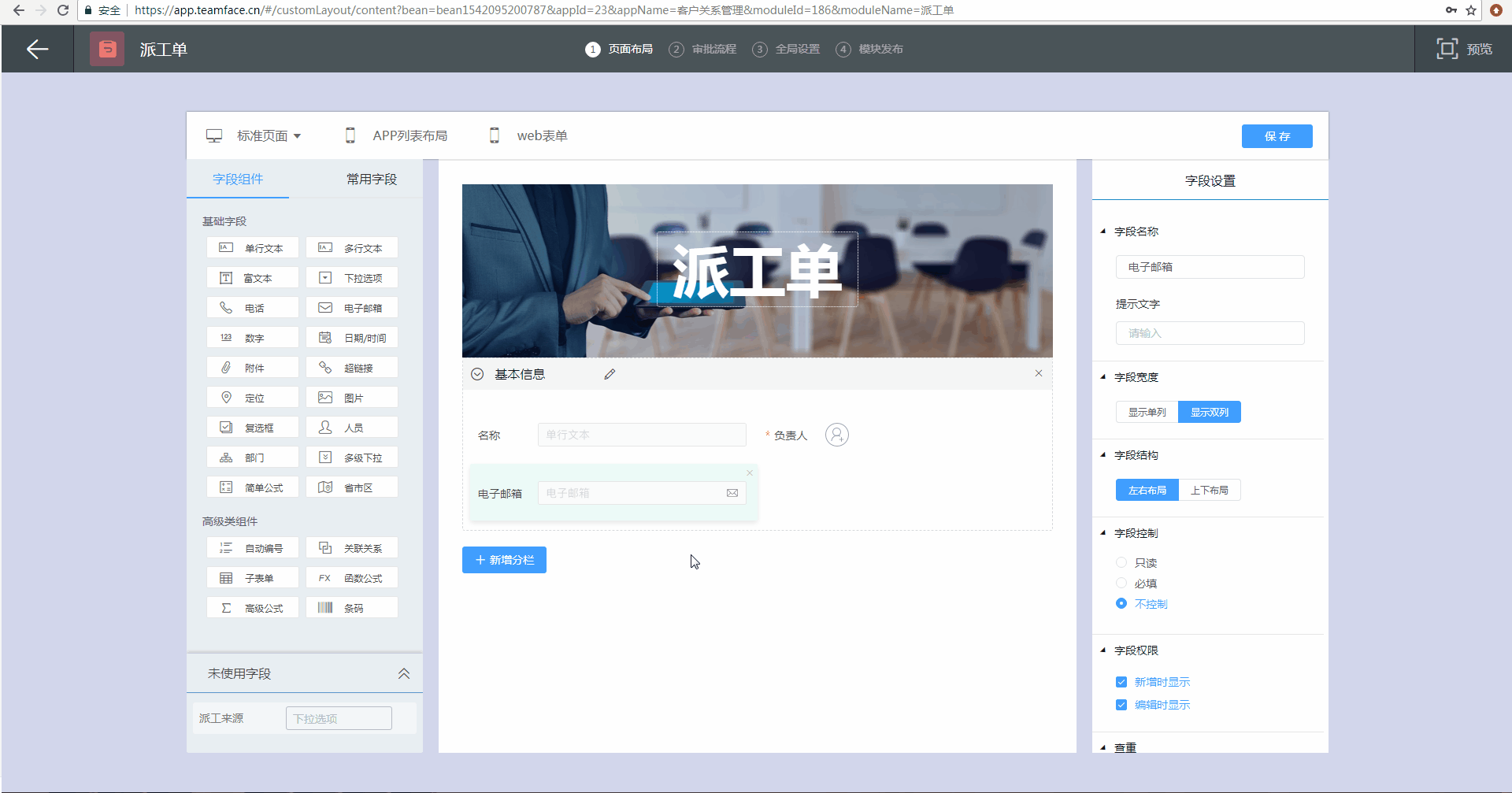This screenshot has width=1512, height=793.
Task: Add a 简单公式 simple formula field
Action: [x=253, y=487]
